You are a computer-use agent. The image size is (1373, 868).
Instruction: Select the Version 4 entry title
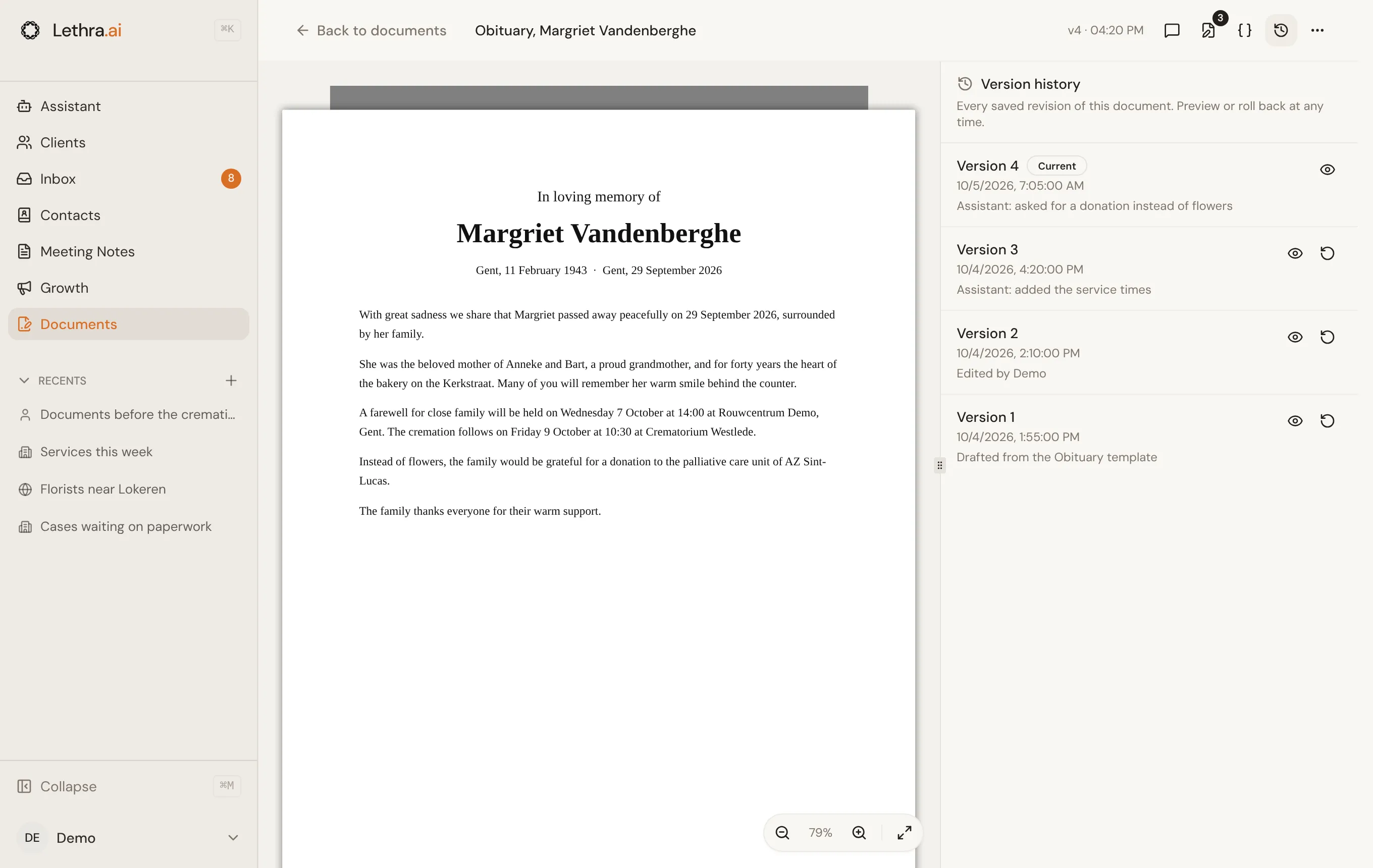pyautogui.click(x=987, y=166)
